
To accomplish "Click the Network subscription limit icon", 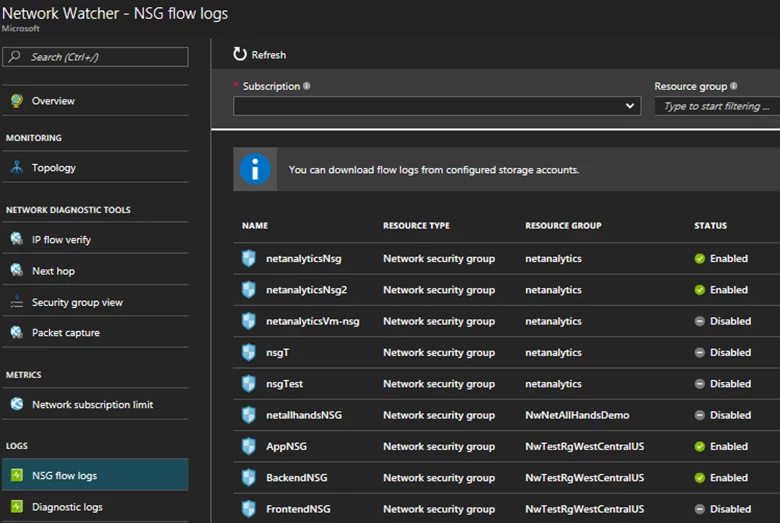I will click(16, 404).
